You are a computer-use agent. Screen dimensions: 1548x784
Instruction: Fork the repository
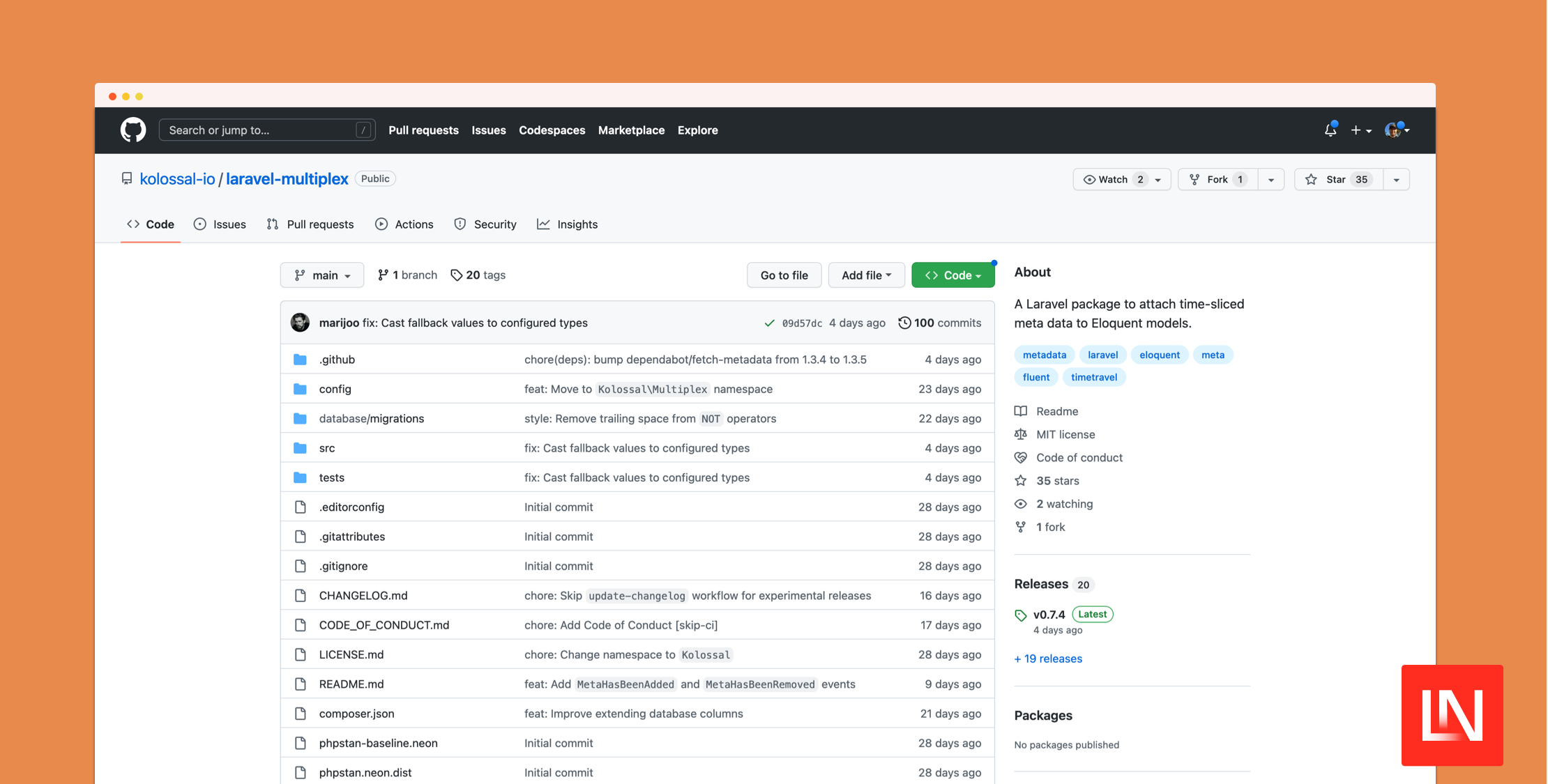point(1218,180)
